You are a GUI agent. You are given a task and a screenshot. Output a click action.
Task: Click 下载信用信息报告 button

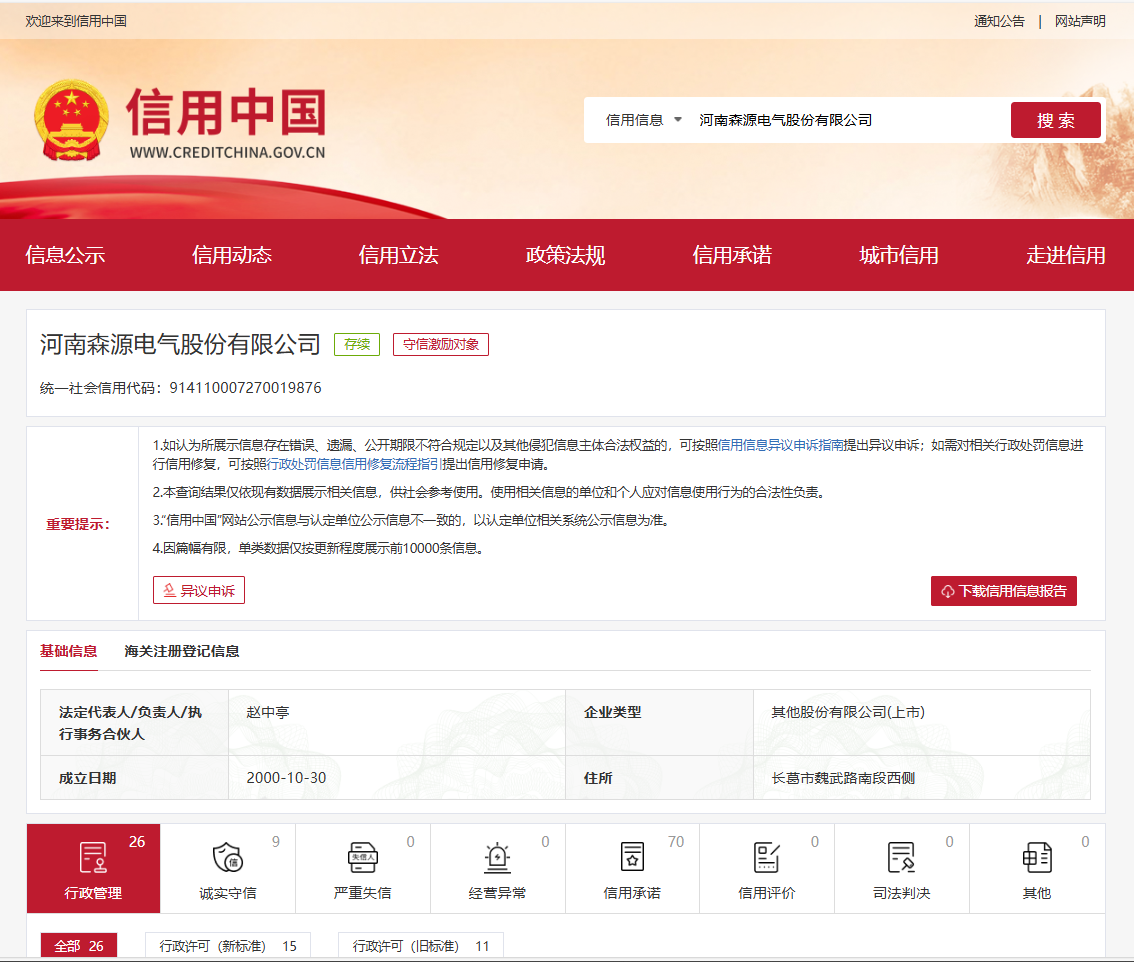pos(1004,591)
